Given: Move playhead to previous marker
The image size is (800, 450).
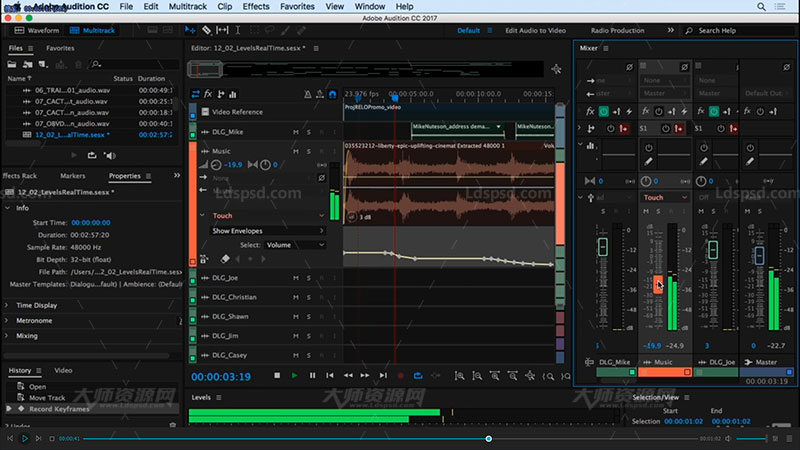Looking at the screenshot, I should point(330,376).
